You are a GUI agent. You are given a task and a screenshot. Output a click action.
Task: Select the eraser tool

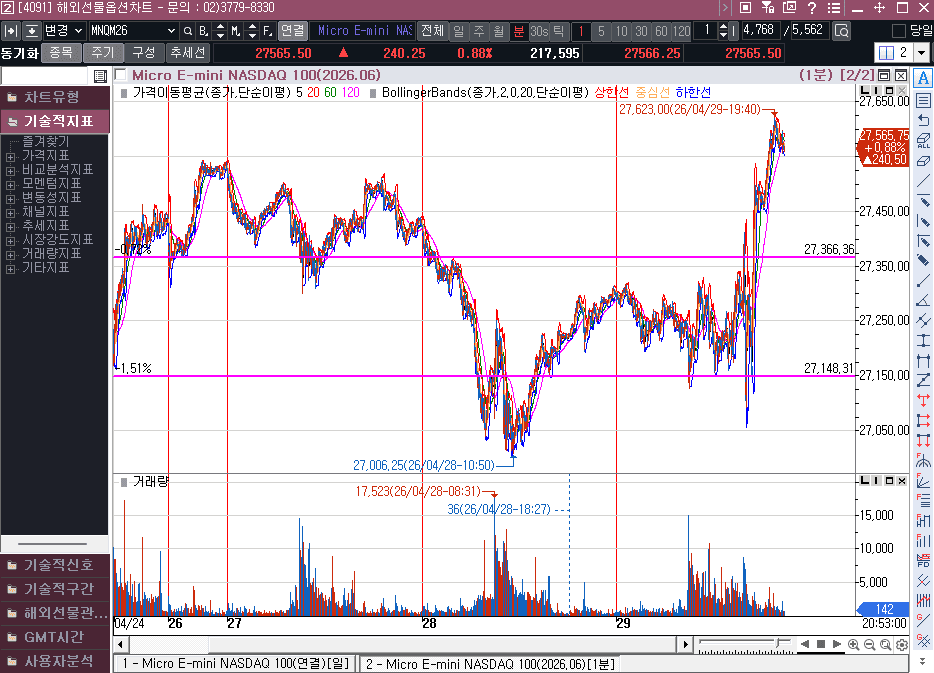[923, 161]
